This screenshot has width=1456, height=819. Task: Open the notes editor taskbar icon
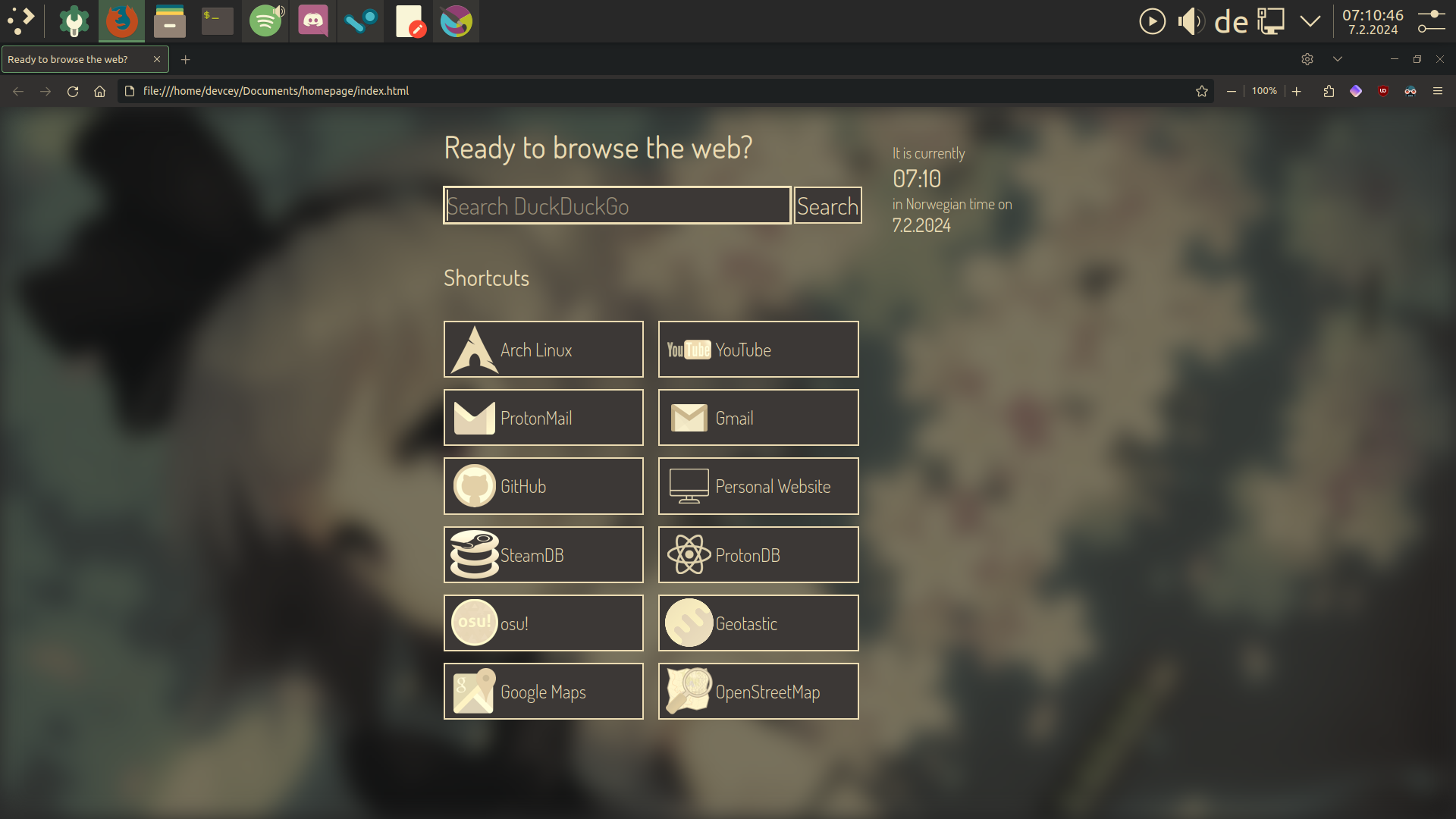tap(409, 20)
